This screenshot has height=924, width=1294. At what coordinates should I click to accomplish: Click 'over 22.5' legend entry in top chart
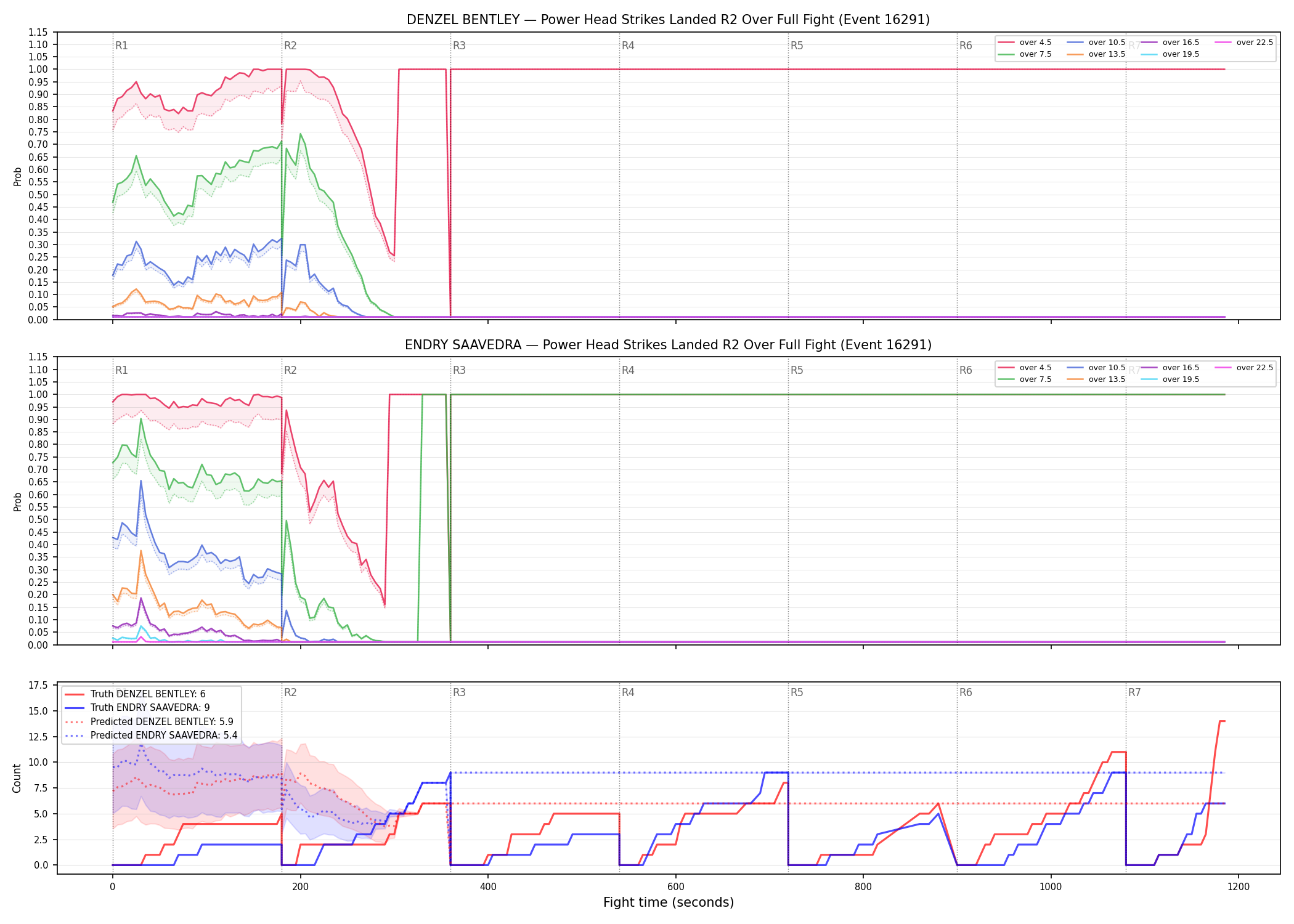click(1243, 43)
